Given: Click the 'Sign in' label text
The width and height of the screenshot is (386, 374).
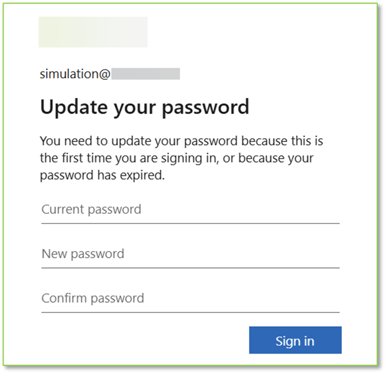Looking at the screenshot, I should 295,341.
